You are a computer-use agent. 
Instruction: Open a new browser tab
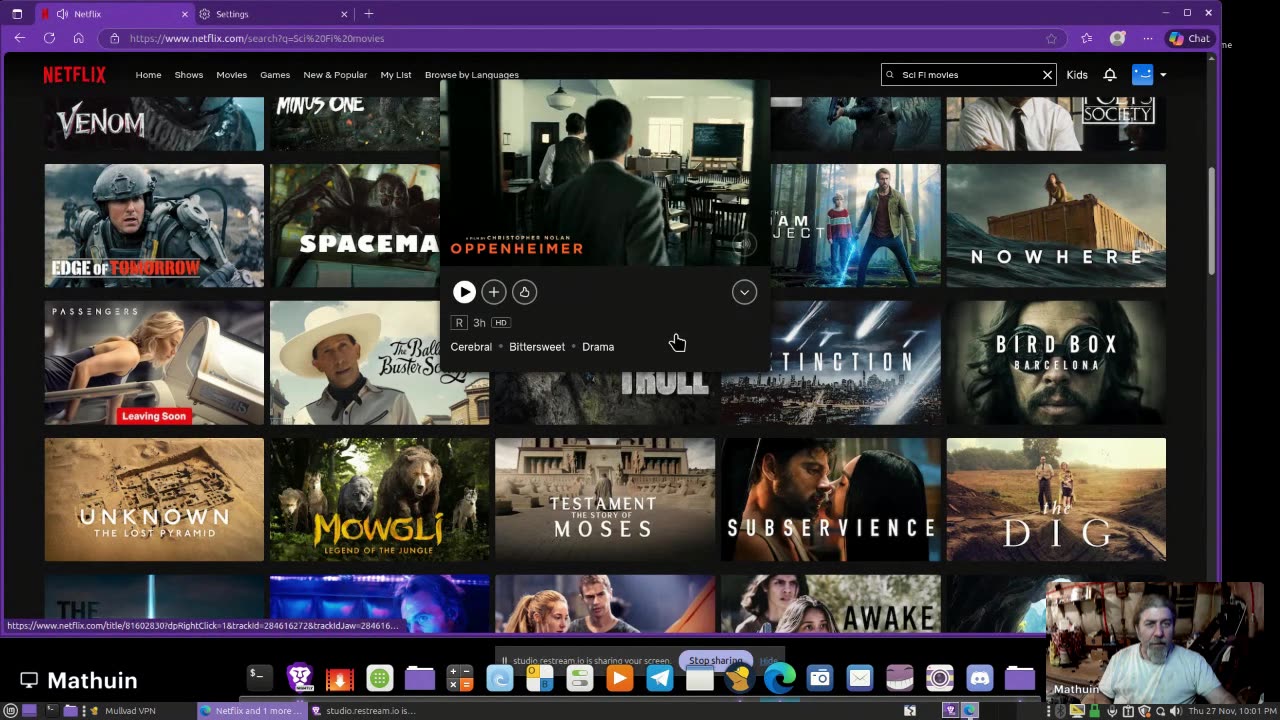[369, 14]
